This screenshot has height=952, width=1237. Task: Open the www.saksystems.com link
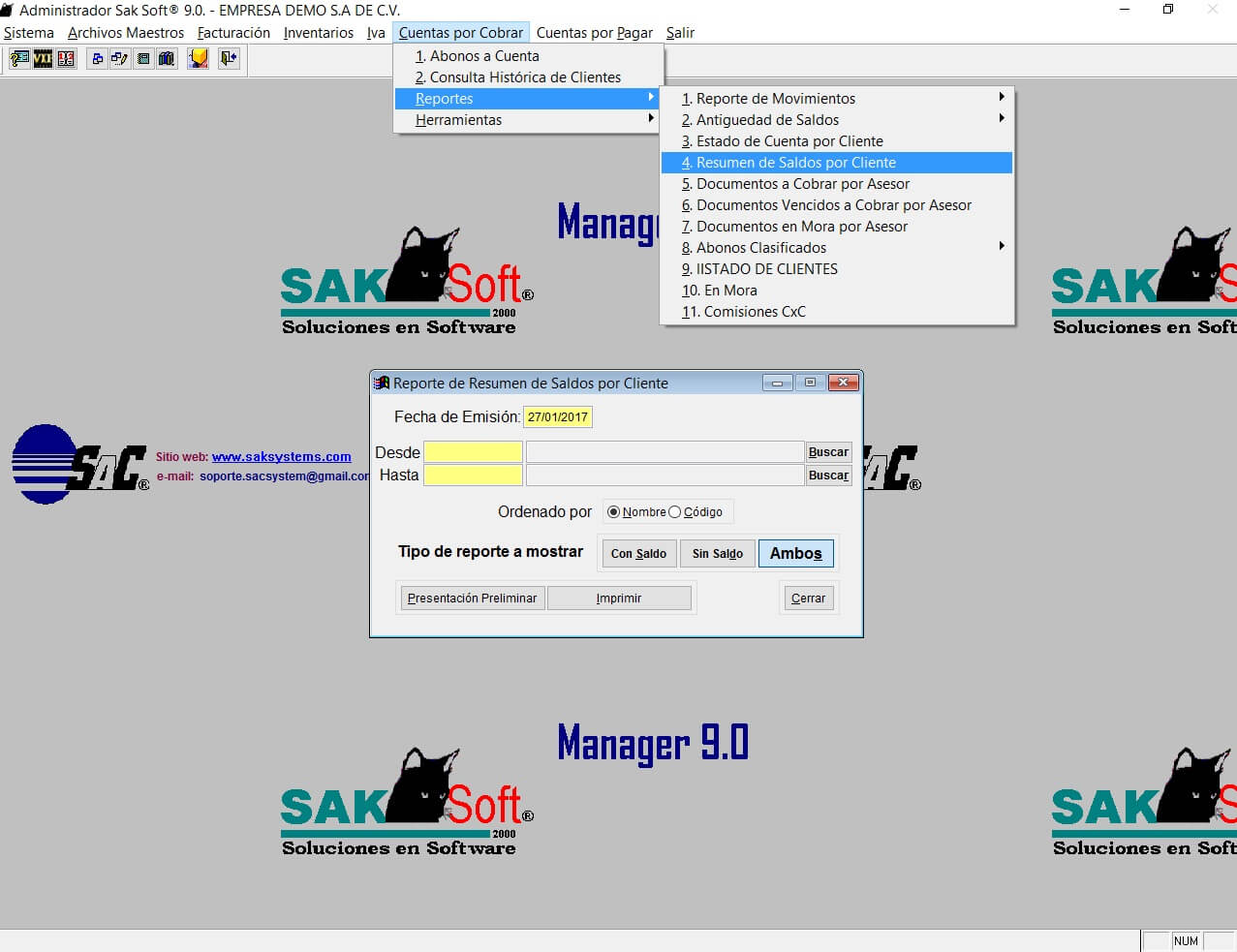click(282, 457)
